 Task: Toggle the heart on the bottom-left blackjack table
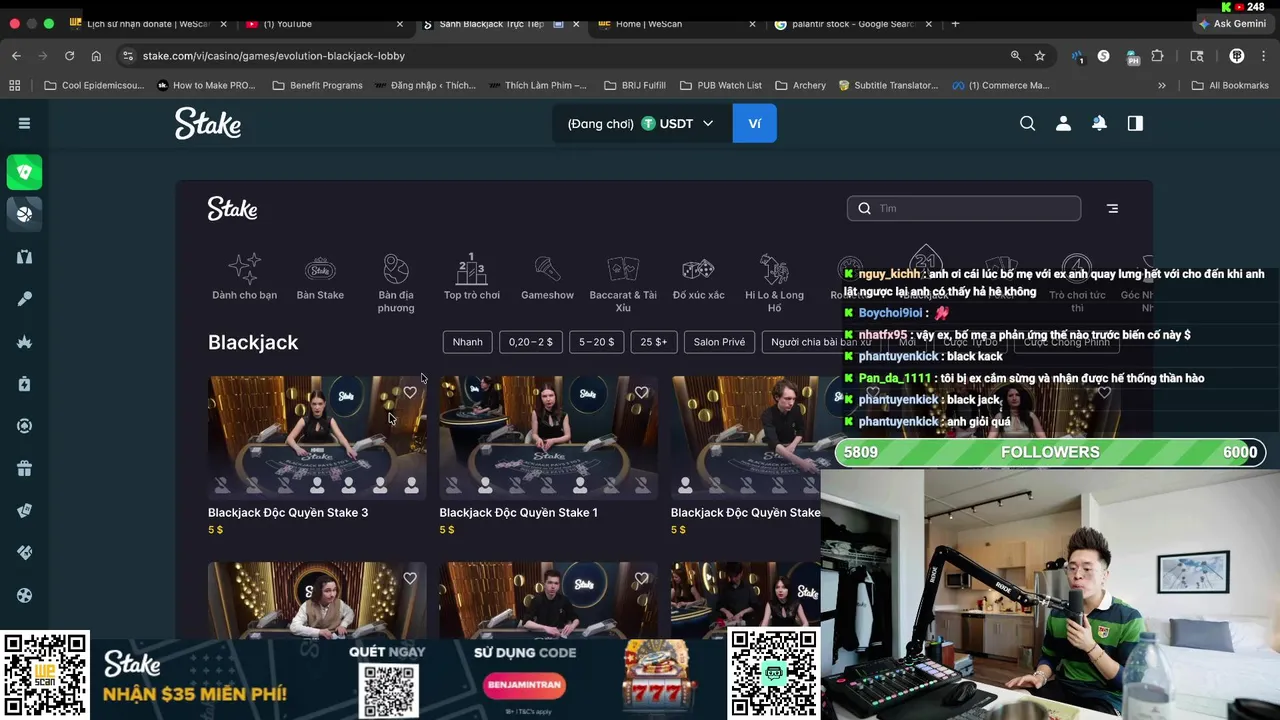[x=410, y=578]
